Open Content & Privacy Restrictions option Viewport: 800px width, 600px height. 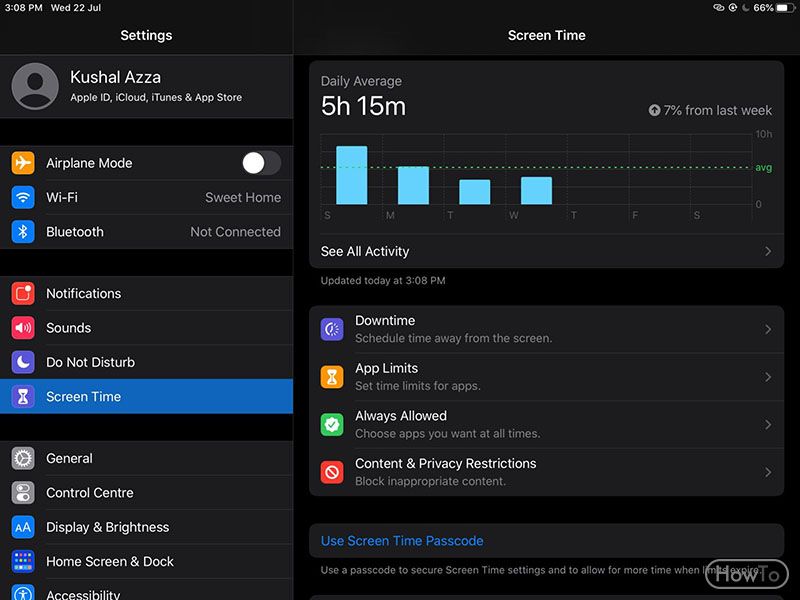pos(546,472)
